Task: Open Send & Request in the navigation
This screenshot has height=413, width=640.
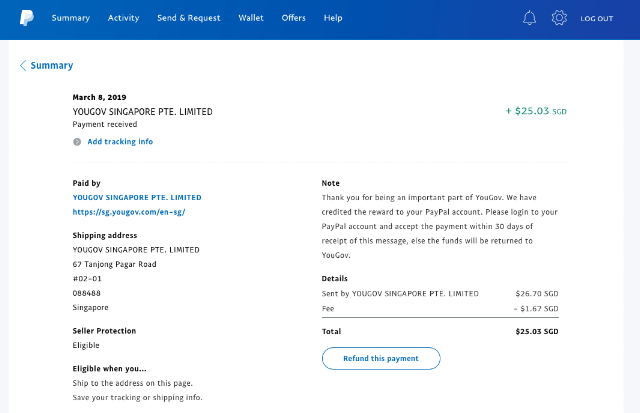Action: coord(189,18)
